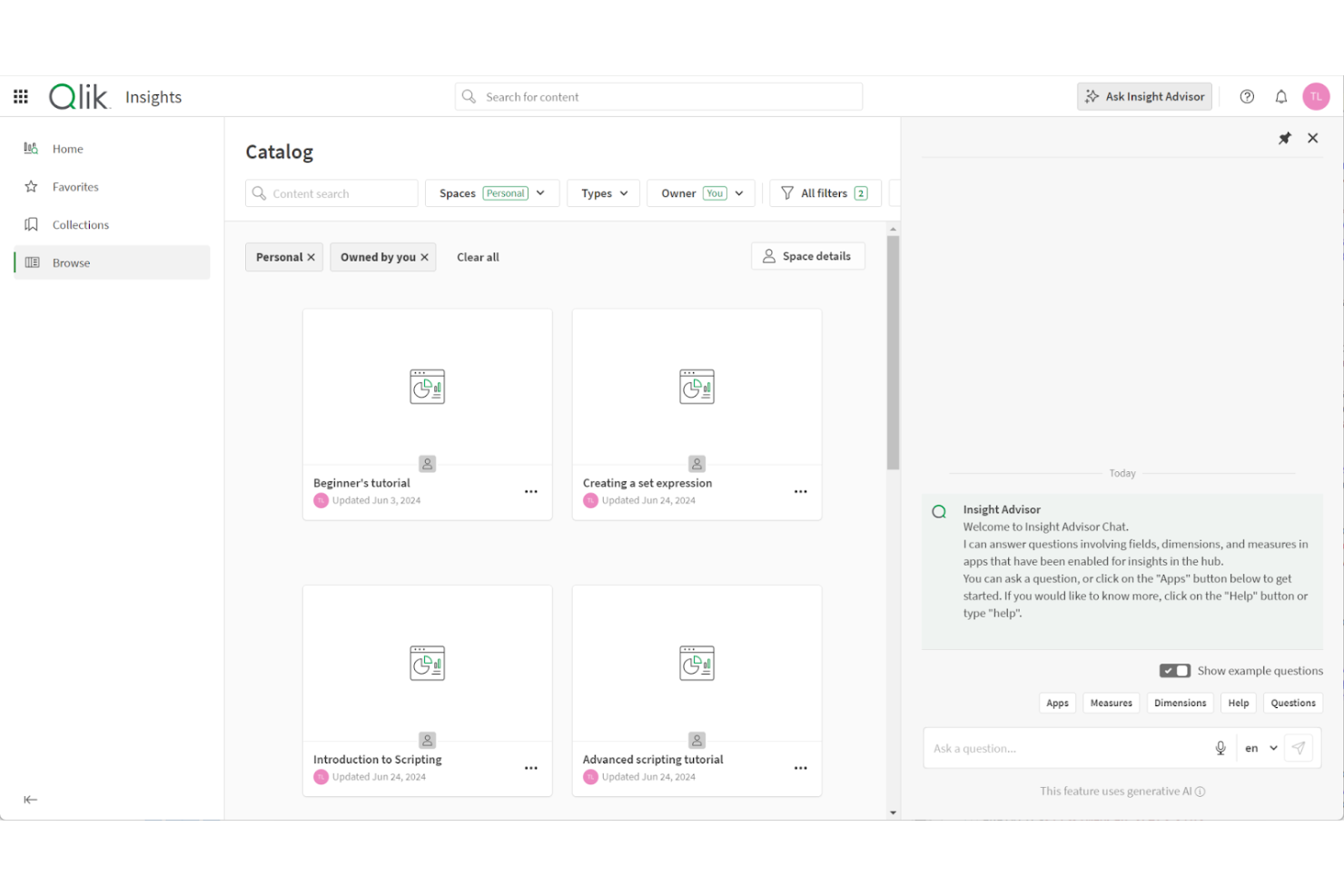Change the chat language with the en dropdown
This screenshot has height=896, width=1344.
click(1258, 747)
